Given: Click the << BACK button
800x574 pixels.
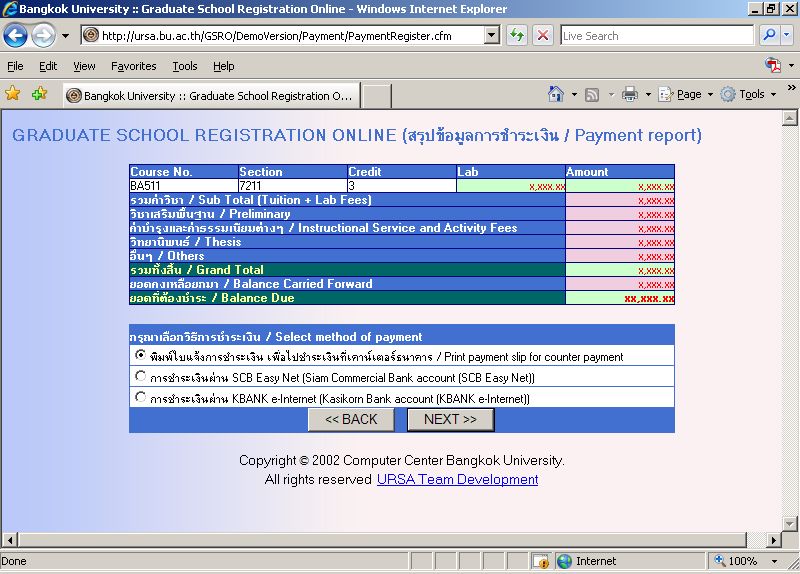Looking at the screenshot, I should pyautogui.click(x=351, y=419).
